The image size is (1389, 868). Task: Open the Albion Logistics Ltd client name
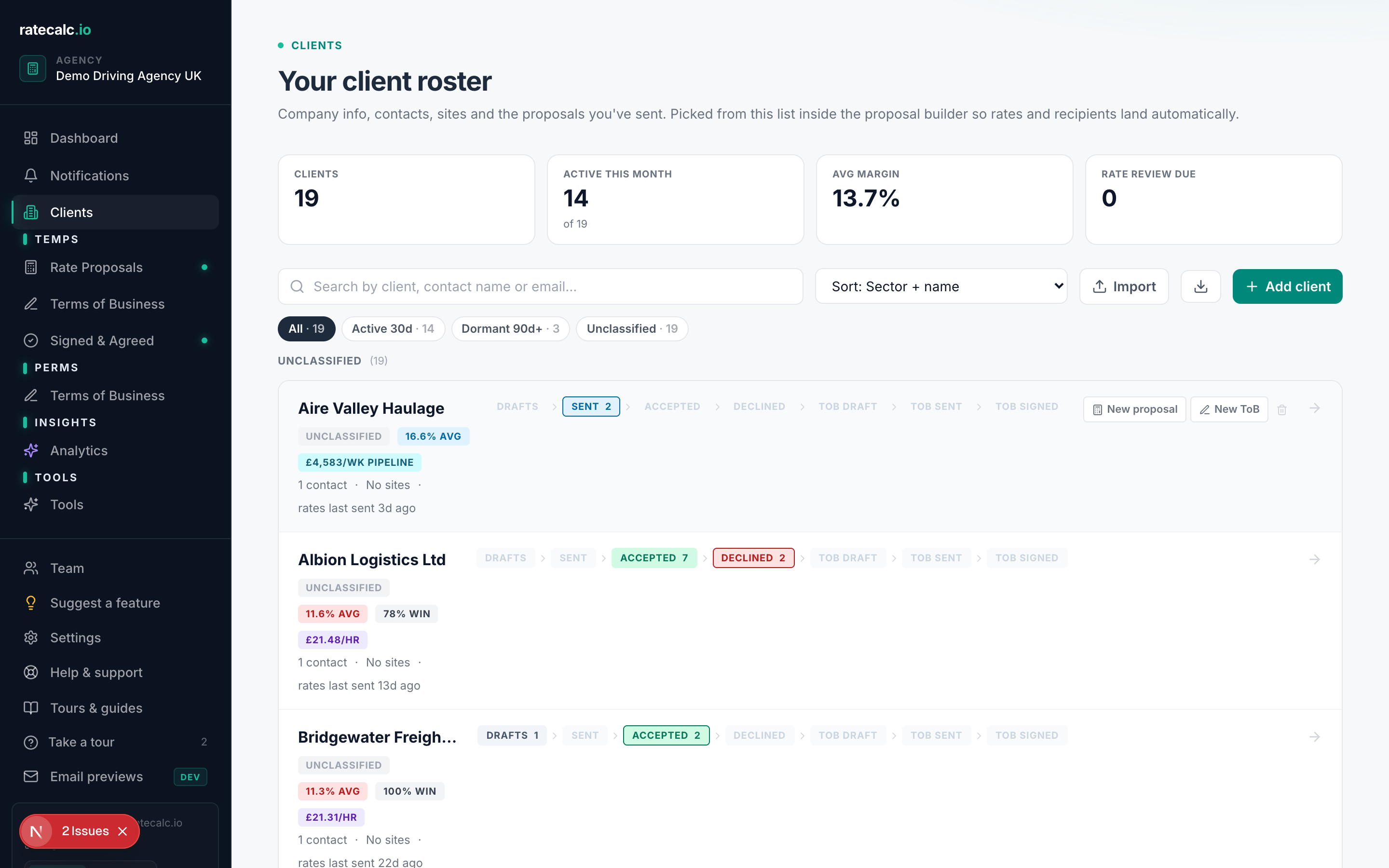tap(372, 560)
